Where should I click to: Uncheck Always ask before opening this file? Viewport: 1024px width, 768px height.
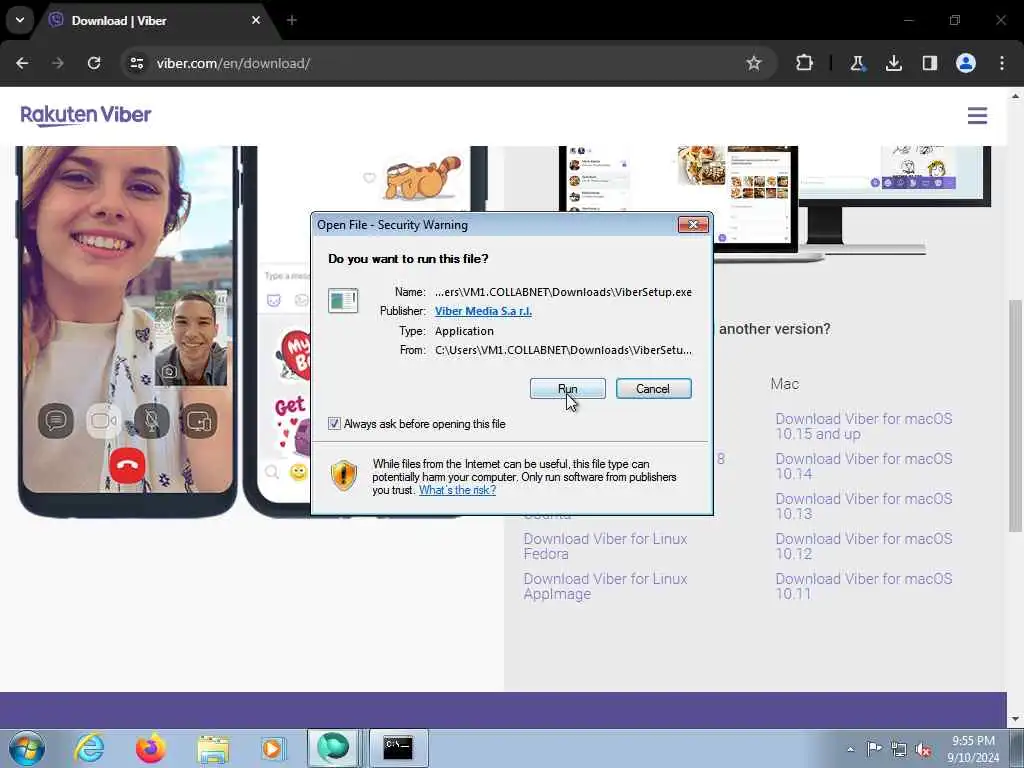(334, 424)
